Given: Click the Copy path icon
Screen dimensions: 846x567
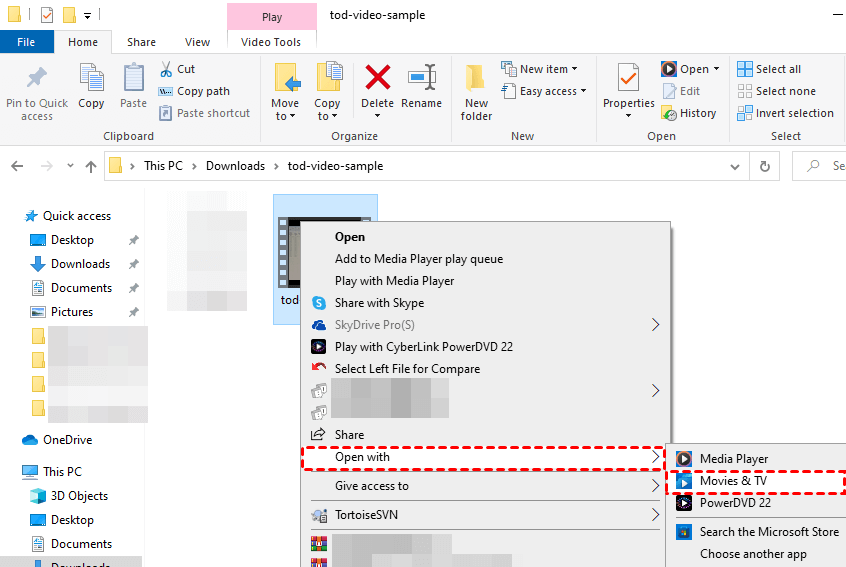Looking at the screenshot, I should click(x=165, y=91).
